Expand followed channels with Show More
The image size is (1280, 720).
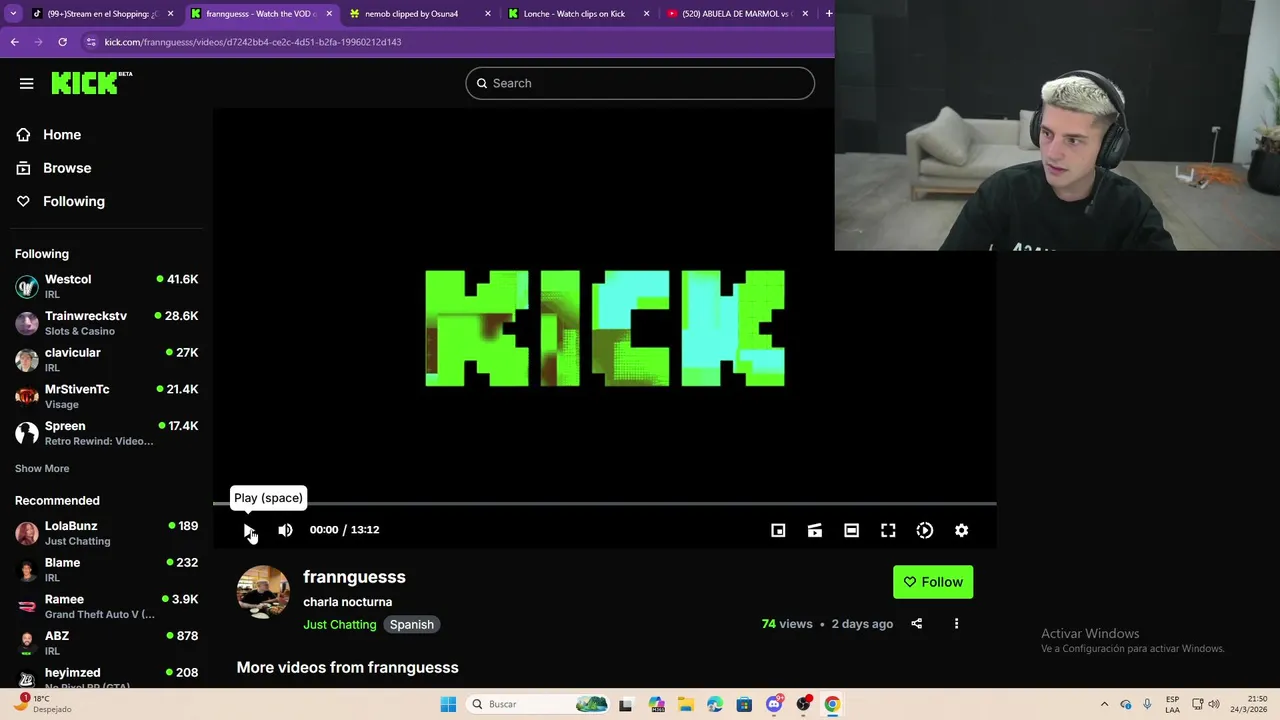point(42,468)
